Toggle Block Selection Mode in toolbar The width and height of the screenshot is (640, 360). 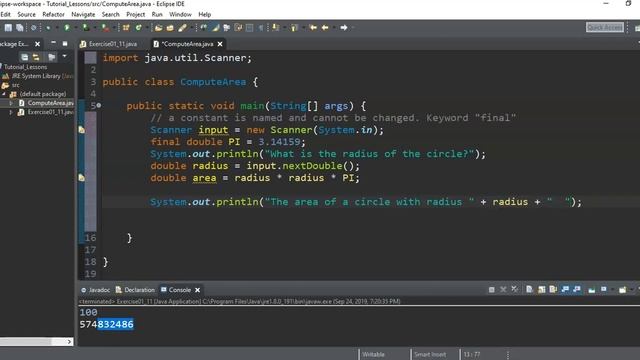[249, 27]
